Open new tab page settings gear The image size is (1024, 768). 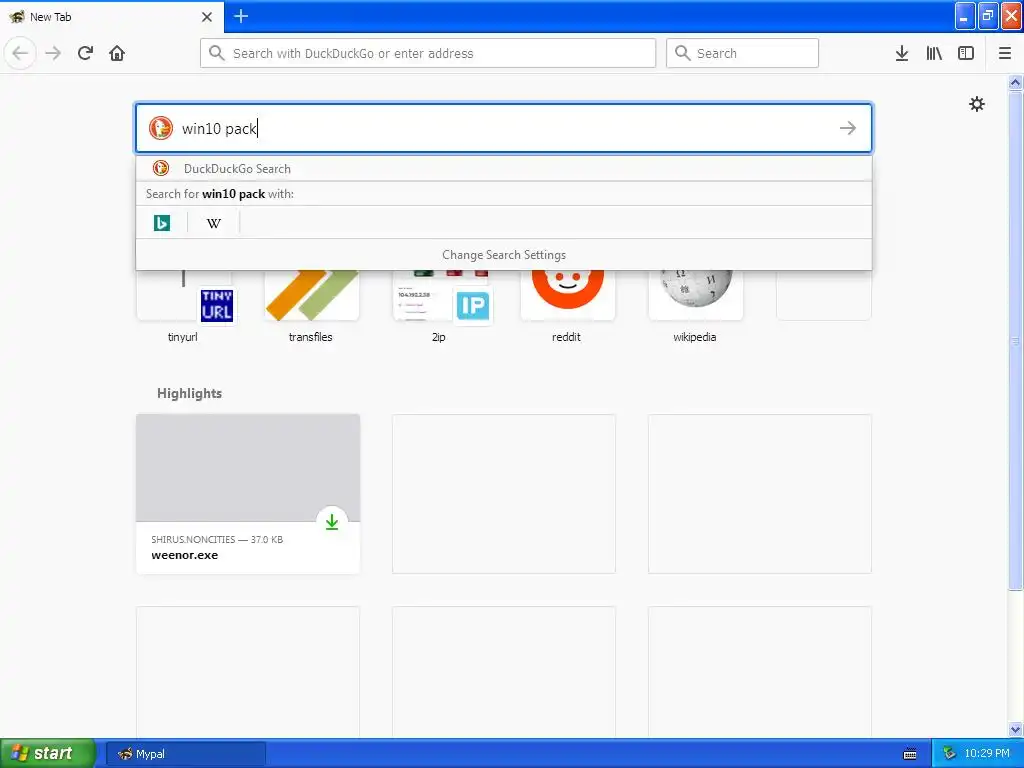[976, 104]
